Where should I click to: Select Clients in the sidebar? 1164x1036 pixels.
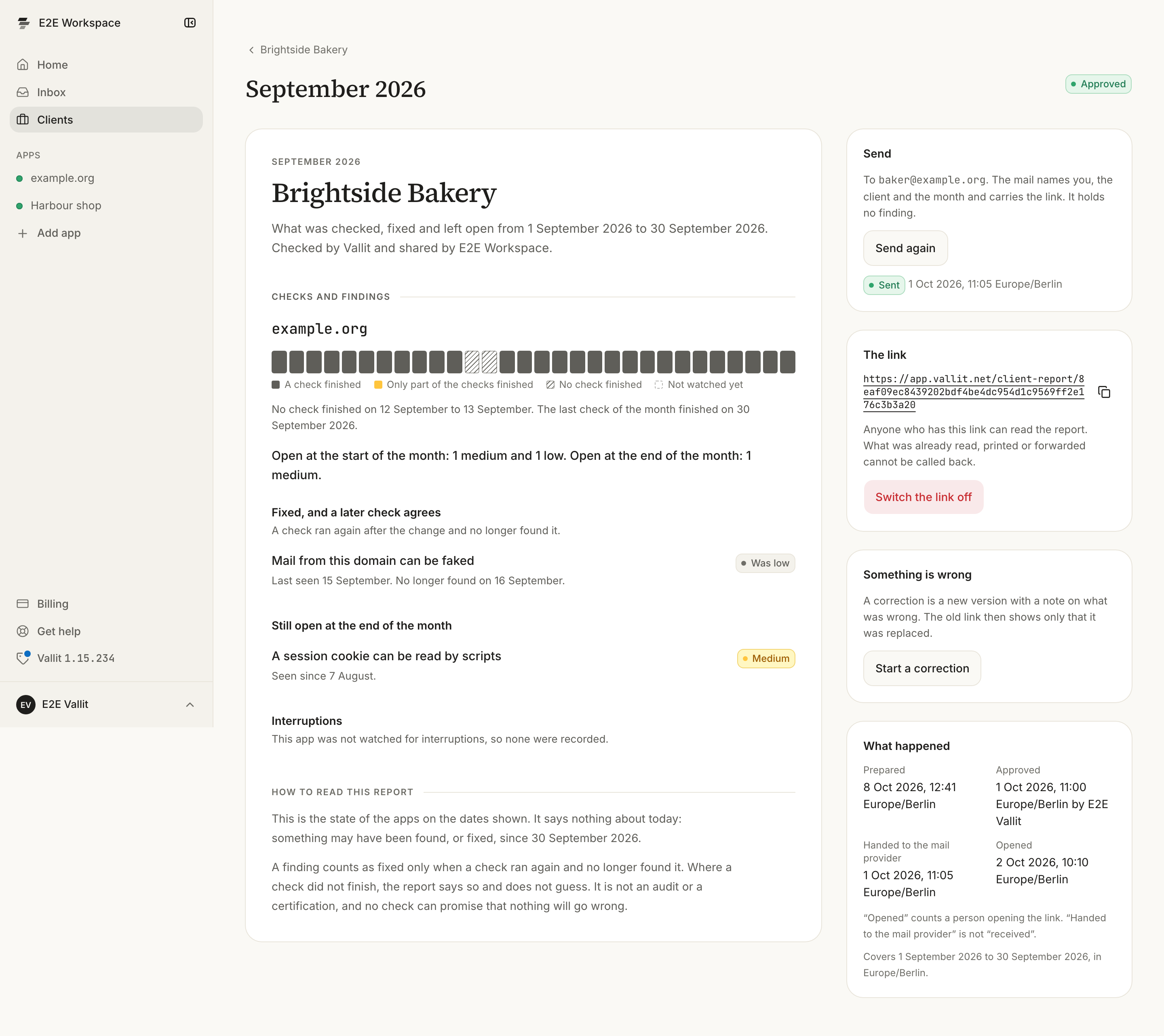coord(106,120)
